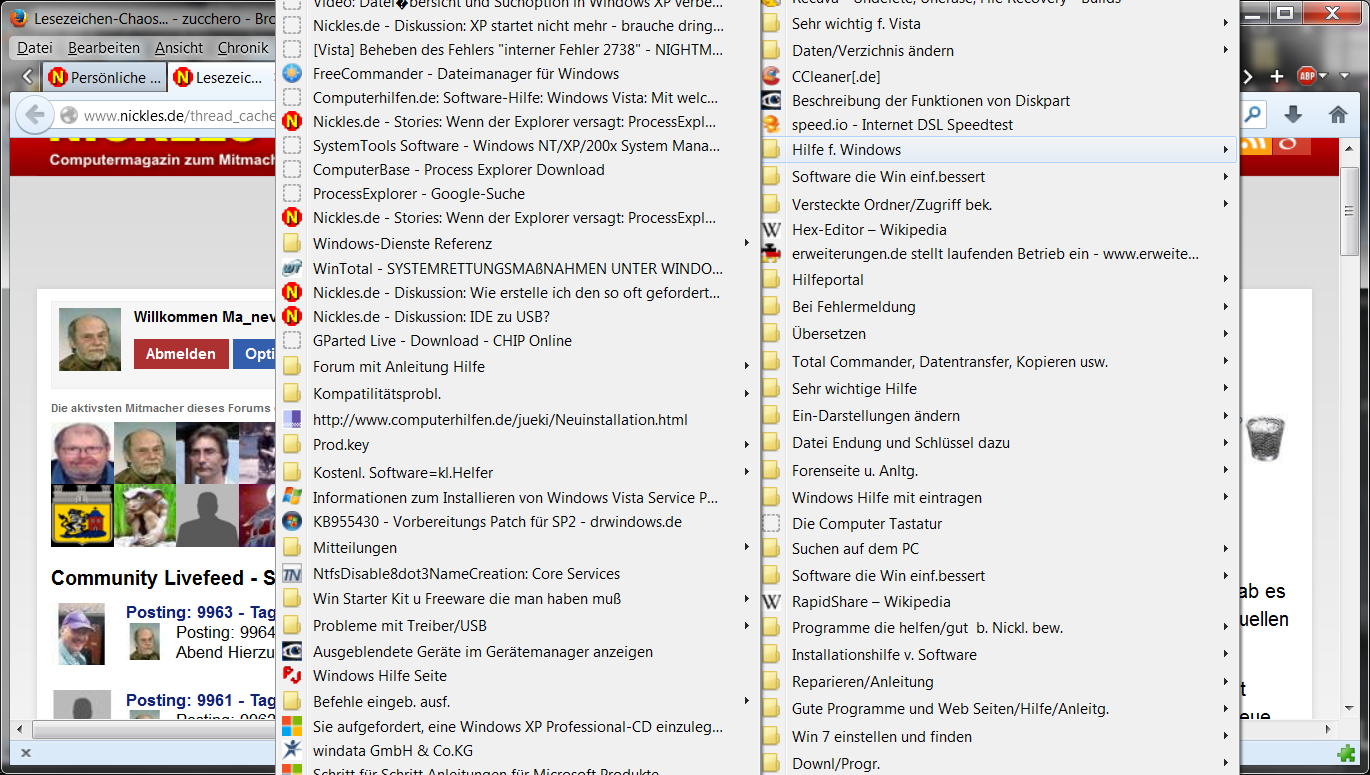The image size is (1370, 775).
Task: Expand Versteckte Ordner/Zugriff bek. folder
Action: (x=1000, y=204)
